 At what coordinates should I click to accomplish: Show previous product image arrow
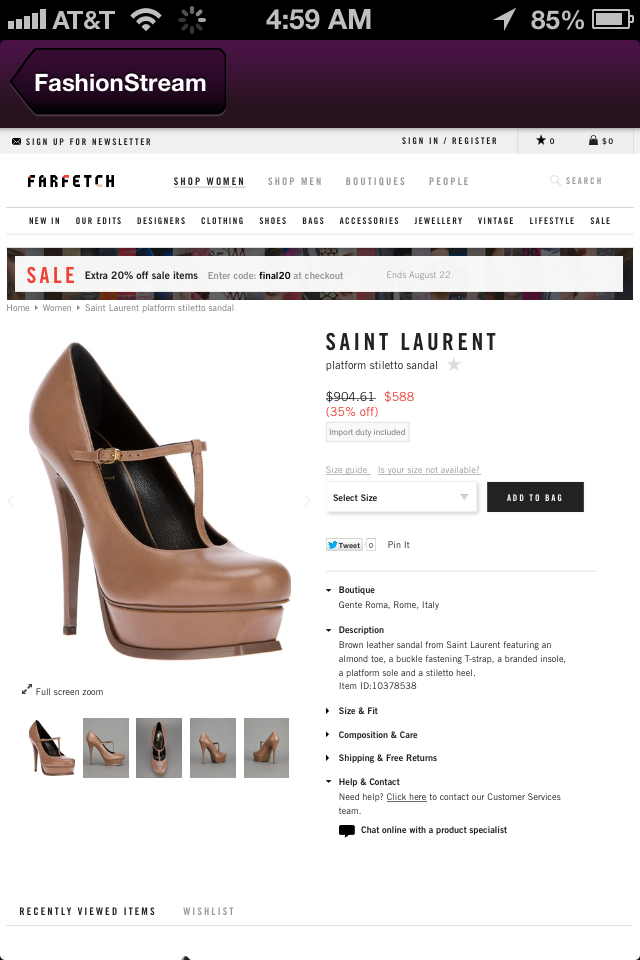pyautogui.click(x=10, y=501)
